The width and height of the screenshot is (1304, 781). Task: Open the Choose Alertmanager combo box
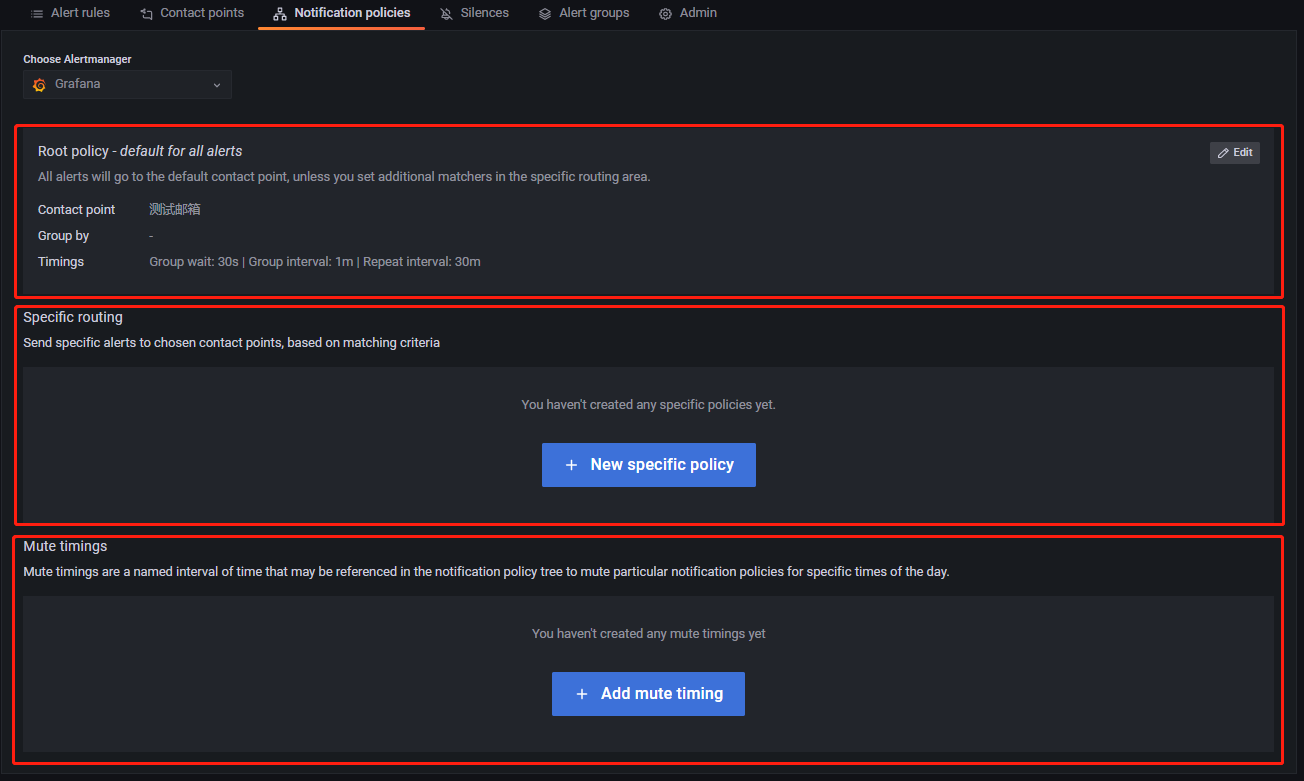click(x=127, y=85)
